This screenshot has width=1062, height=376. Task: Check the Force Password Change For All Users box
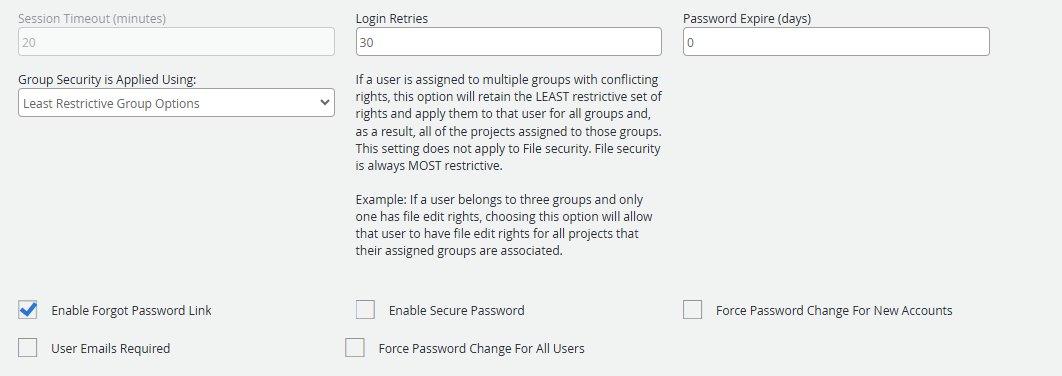pos(355,348)
